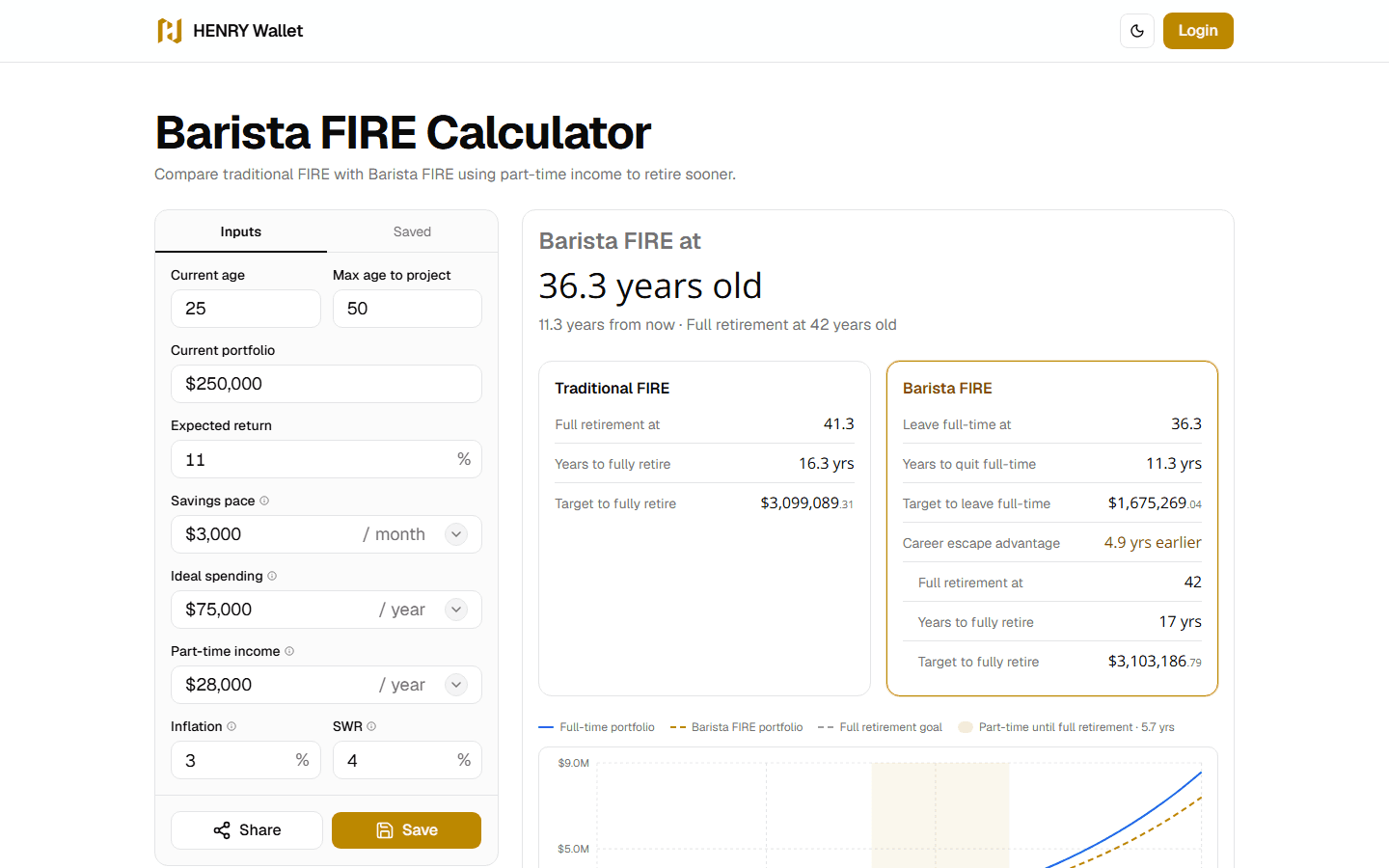The height and width of the screenshot is (868, 1389).
Task: Click the Max age to project field
Action: 407,309
